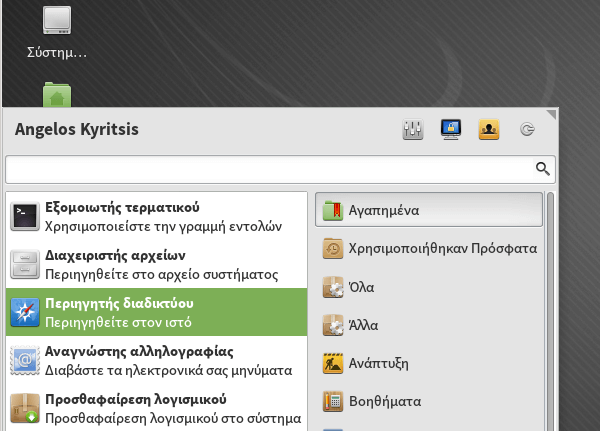
Task: Select the Άλλα category
Action: coord(429,325)
